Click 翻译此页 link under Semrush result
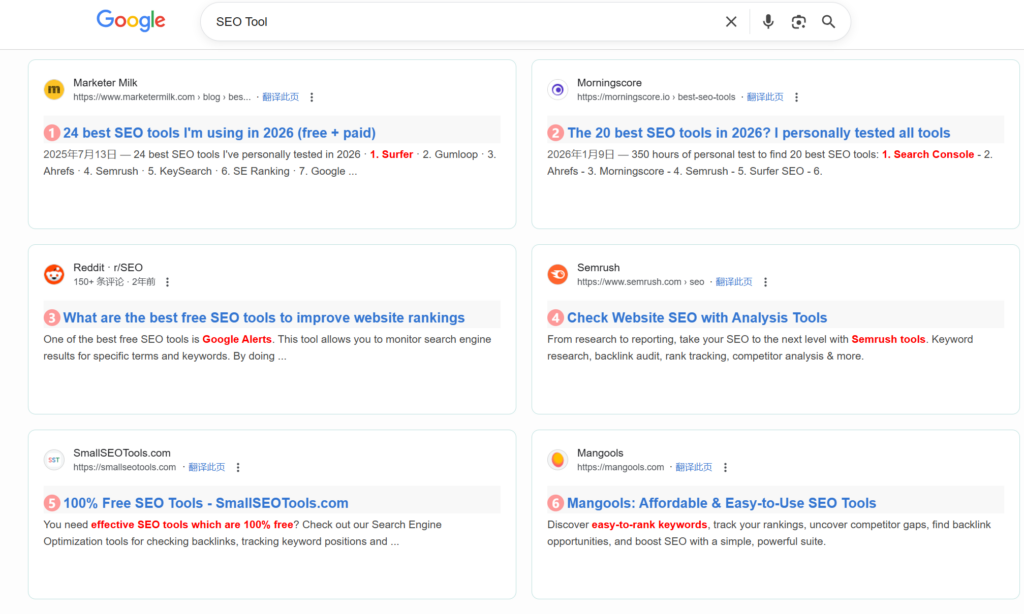This screenshot has height=614, width=1024. tap(734, 282)
